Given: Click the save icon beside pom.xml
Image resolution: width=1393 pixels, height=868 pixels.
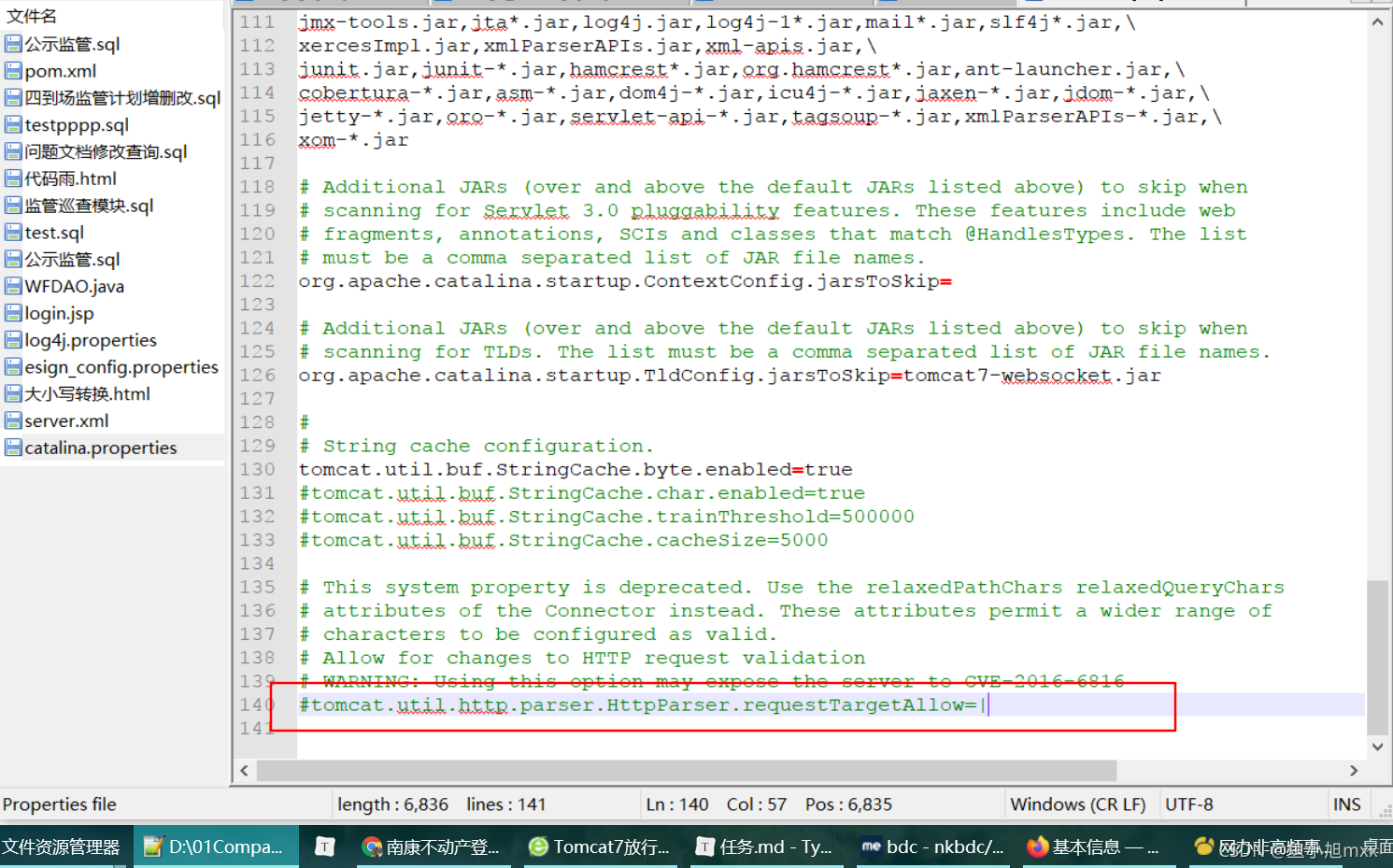Looking at the screenshot, I should 13,71.
